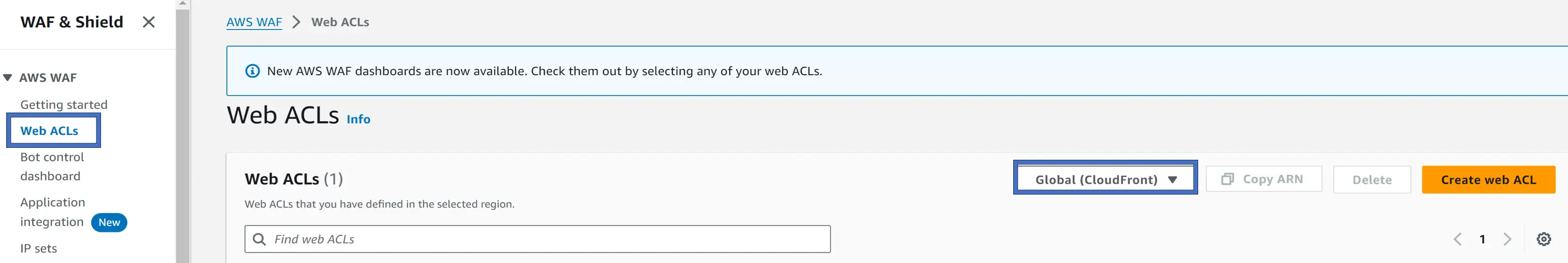The height and width of the screenshot is (263, 1568).
Task: Click the AWS WAF breadcrumb link
Action: pos(254,22)
